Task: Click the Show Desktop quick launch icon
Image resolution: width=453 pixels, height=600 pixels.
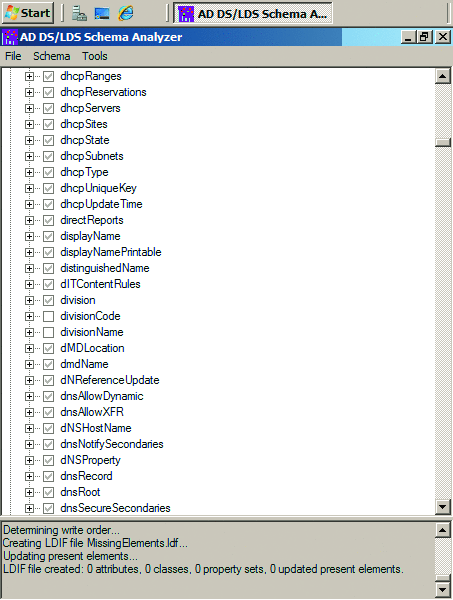Action: [102, 13]
